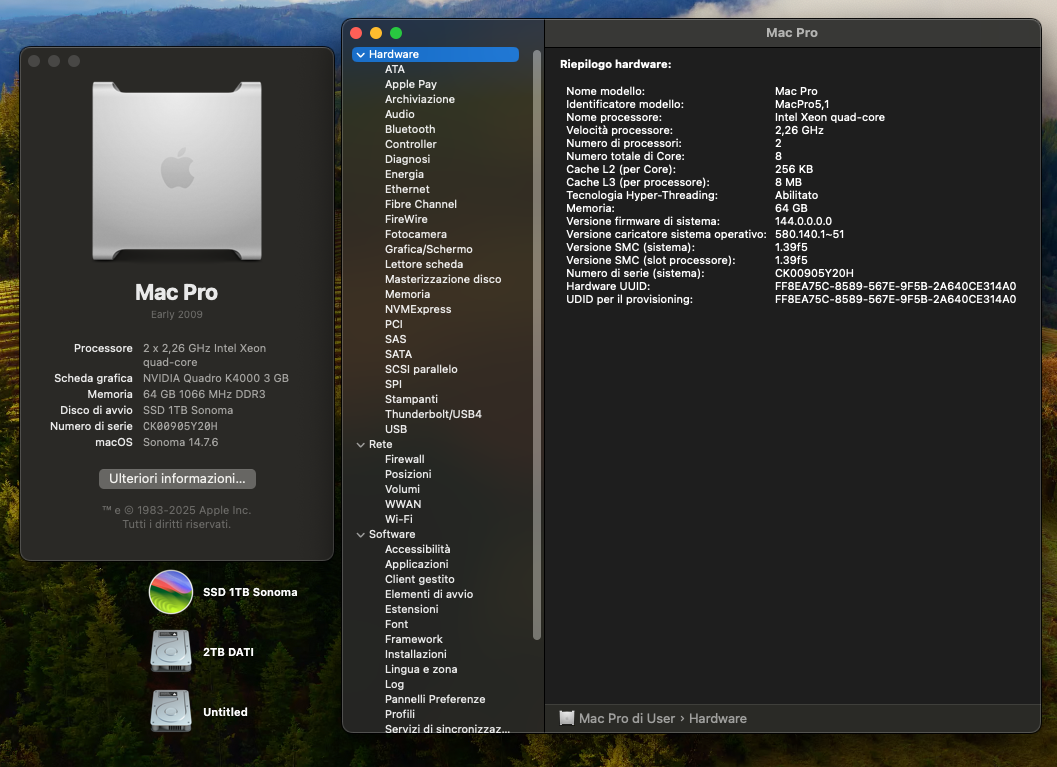Select SCSI parallelo entry
The height and width of the screenshot is (767, 1057).
pyautogui.click(x=421, y=369)
